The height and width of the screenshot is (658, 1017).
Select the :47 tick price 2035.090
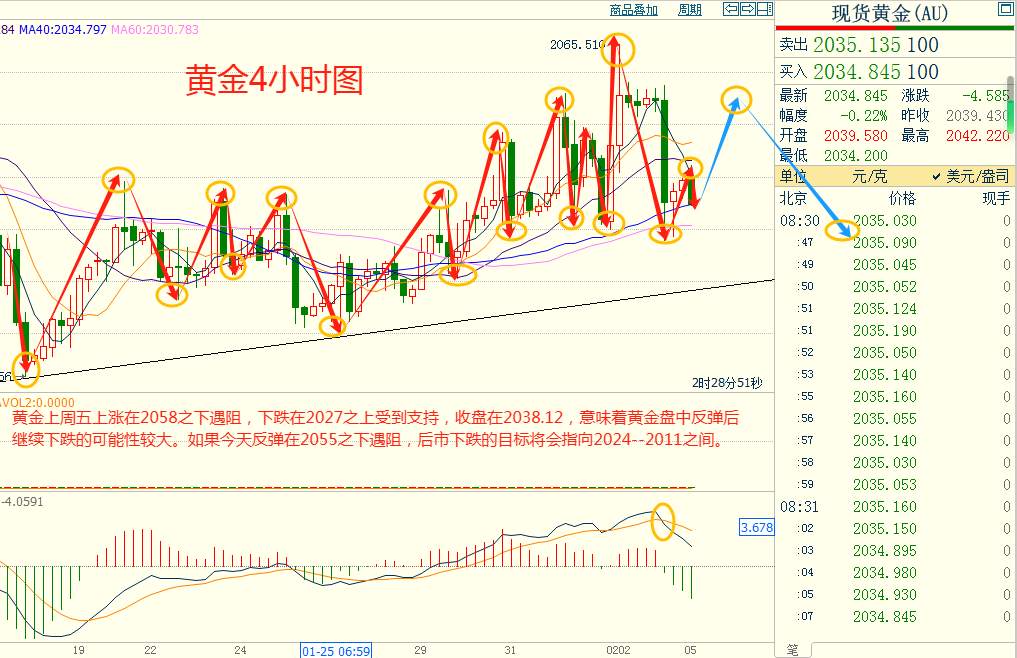pos(885,243)
